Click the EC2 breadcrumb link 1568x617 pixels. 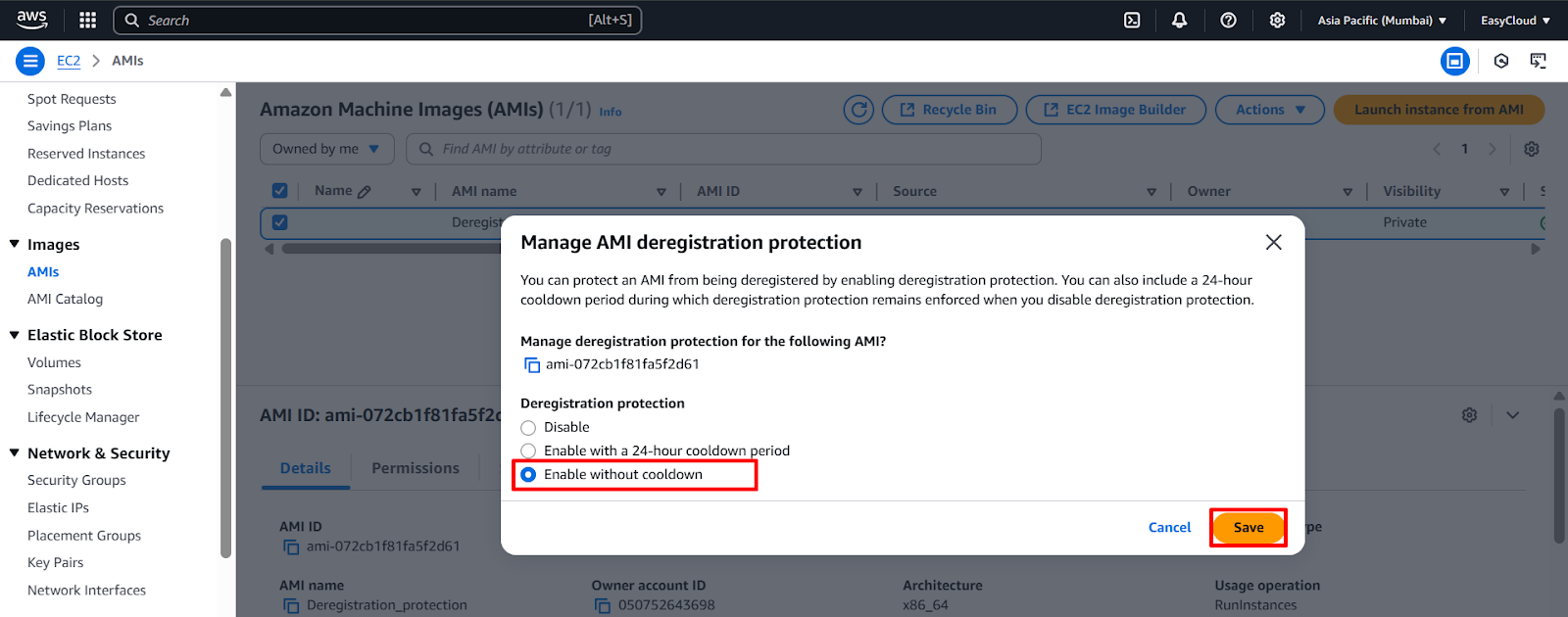[x=69, y=61]
